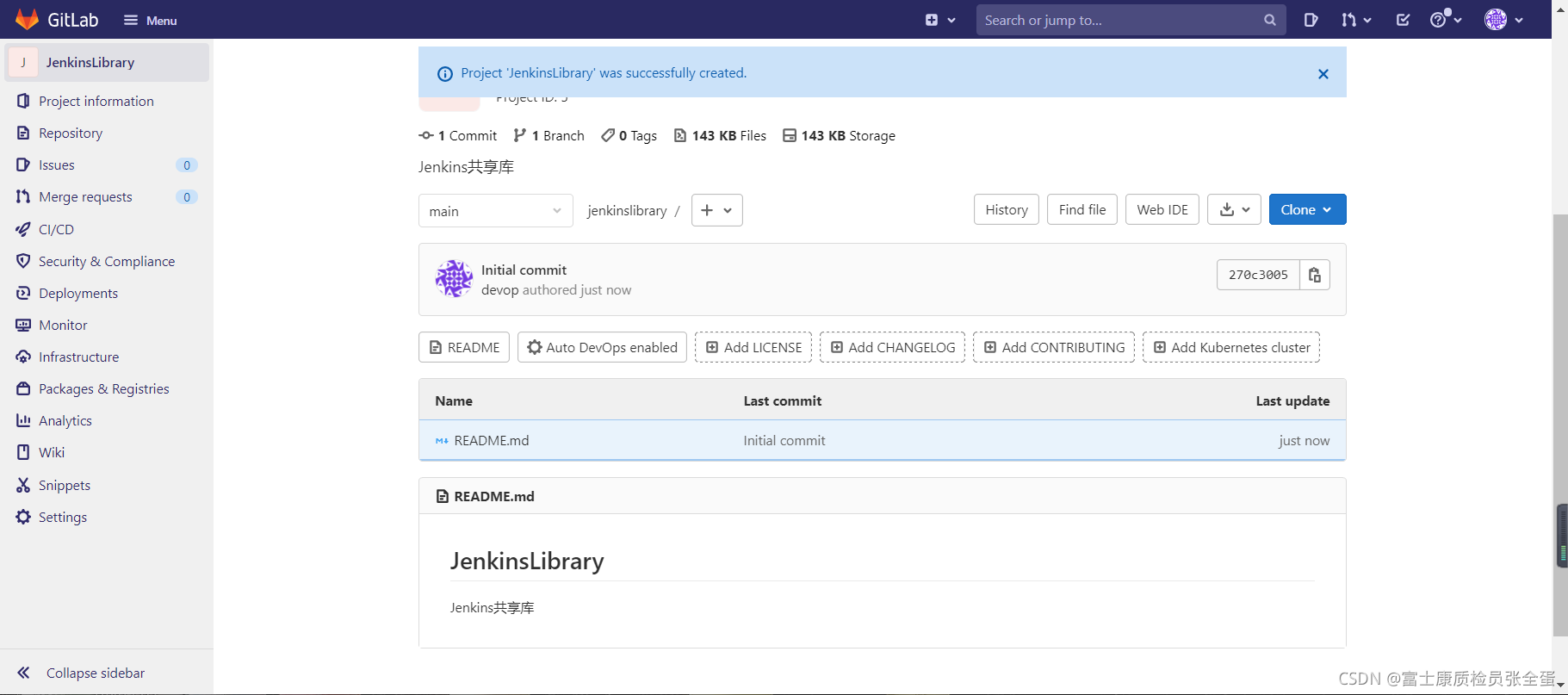Focus the Search or jump to field

[1130, 20]
